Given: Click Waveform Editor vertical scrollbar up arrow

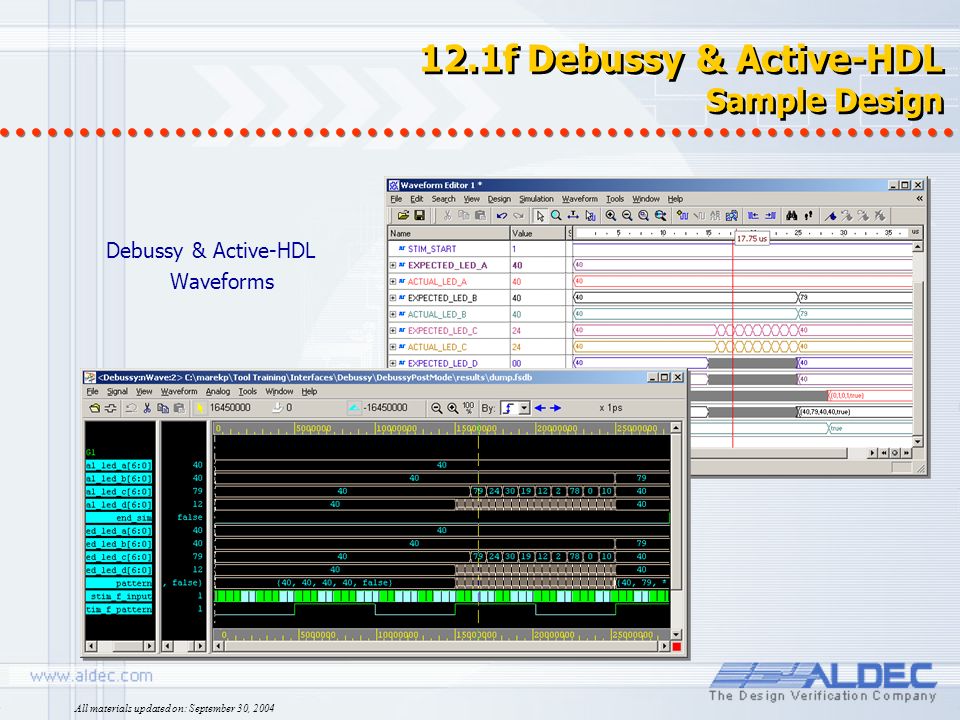Looking at the screenshot, I should pyautogui.click(x=918, y=247).
